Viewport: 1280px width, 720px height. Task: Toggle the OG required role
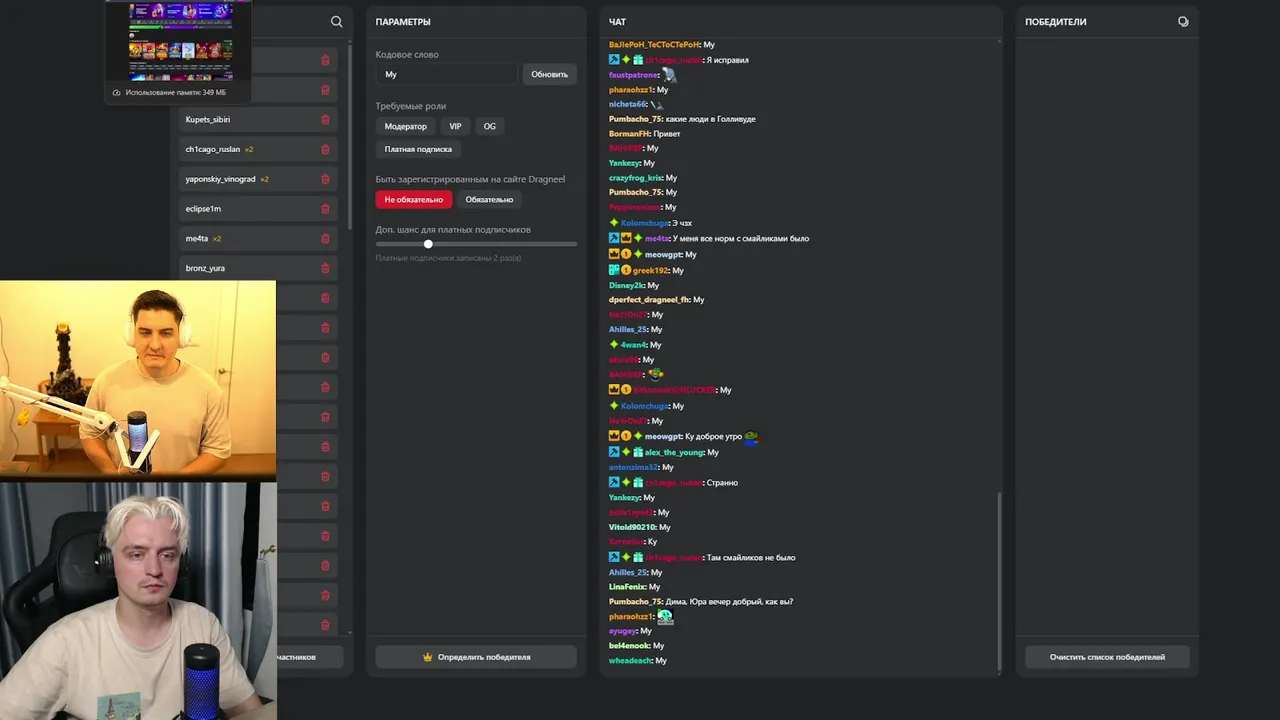click(x=490, y=126)
